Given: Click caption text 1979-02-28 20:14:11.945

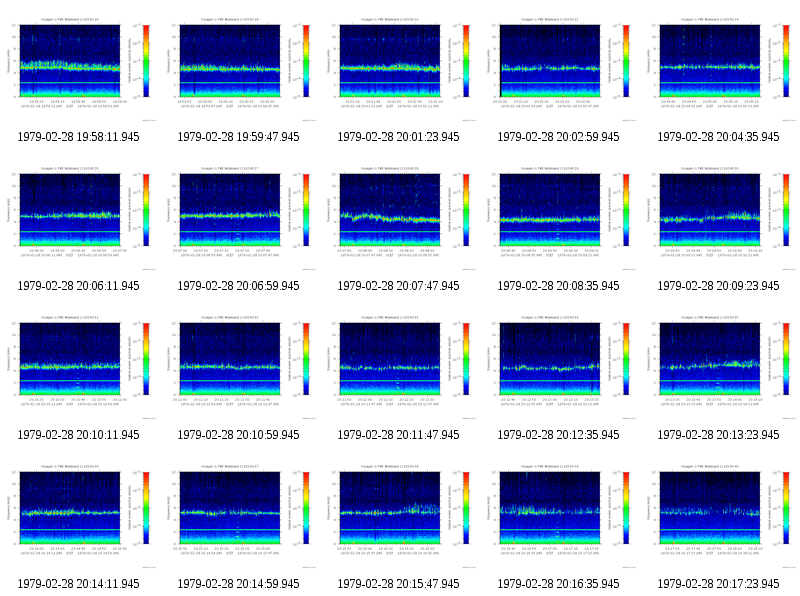Looking at the screenshot, I should point(78,584).
